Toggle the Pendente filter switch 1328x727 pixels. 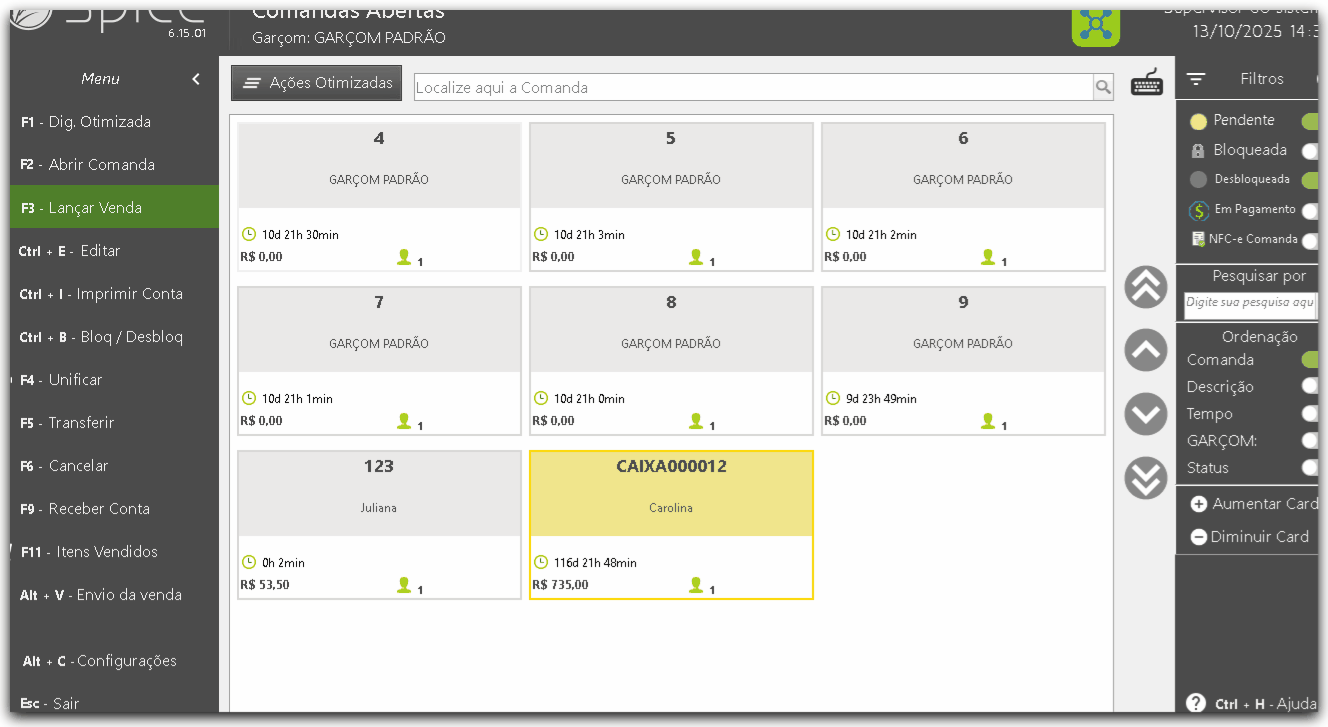[1309, 122]
